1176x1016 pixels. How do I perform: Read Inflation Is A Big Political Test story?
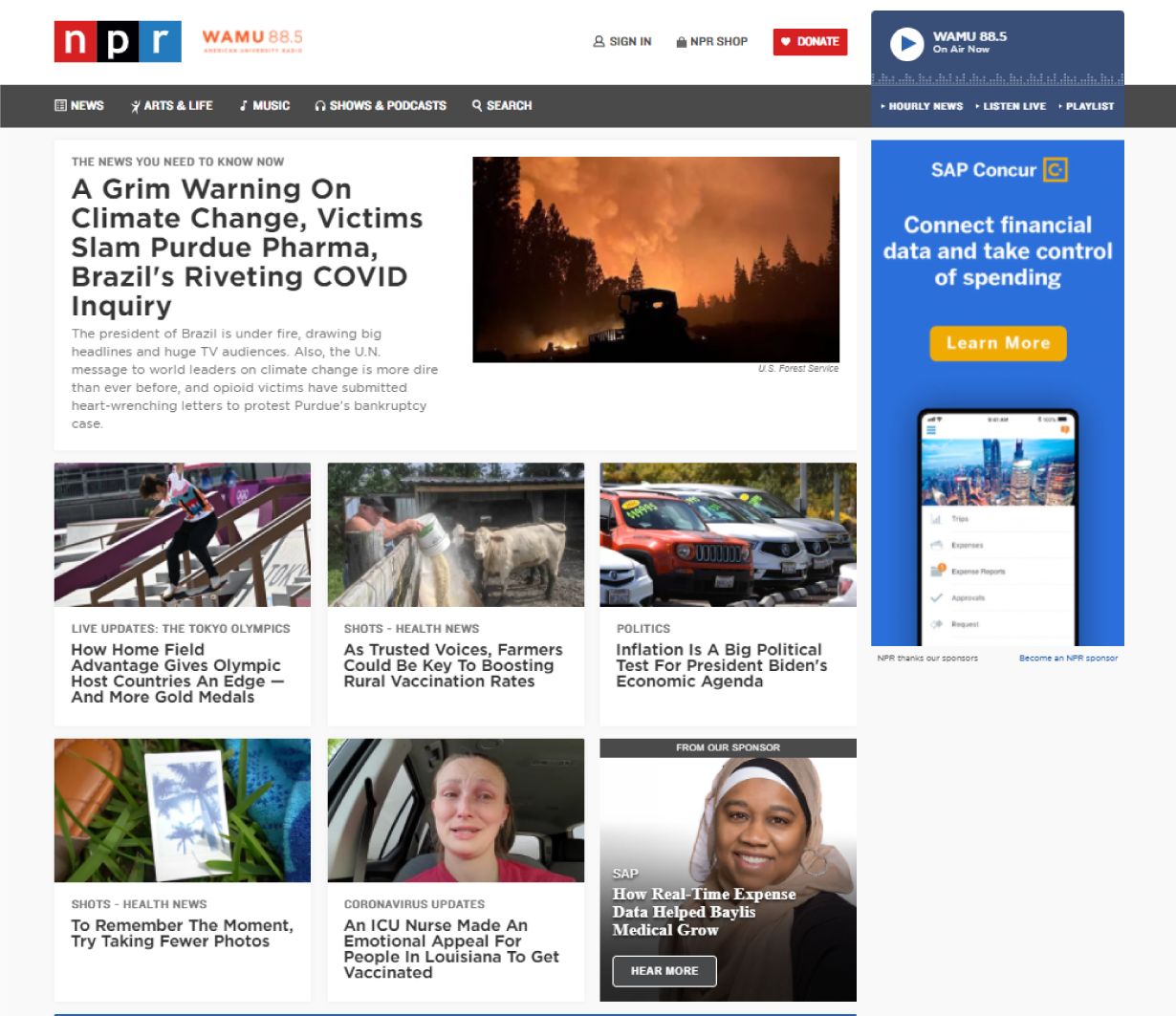(x=722, y=665)
